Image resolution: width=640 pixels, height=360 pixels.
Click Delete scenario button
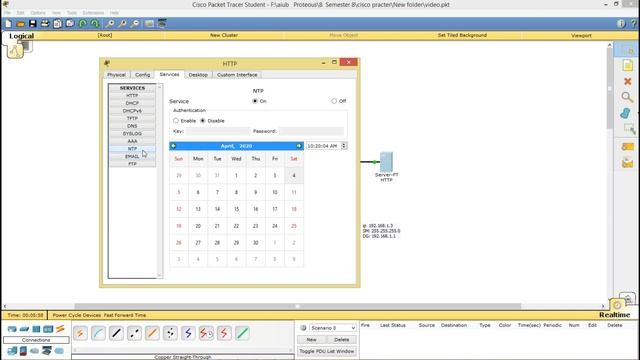click(x=342, y=340)
